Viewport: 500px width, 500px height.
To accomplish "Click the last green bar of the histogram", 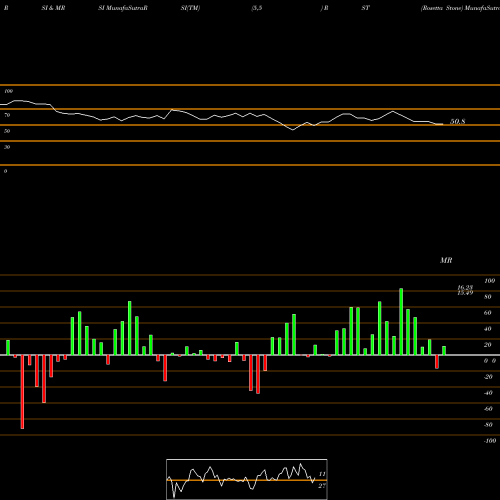I will 444,351.
